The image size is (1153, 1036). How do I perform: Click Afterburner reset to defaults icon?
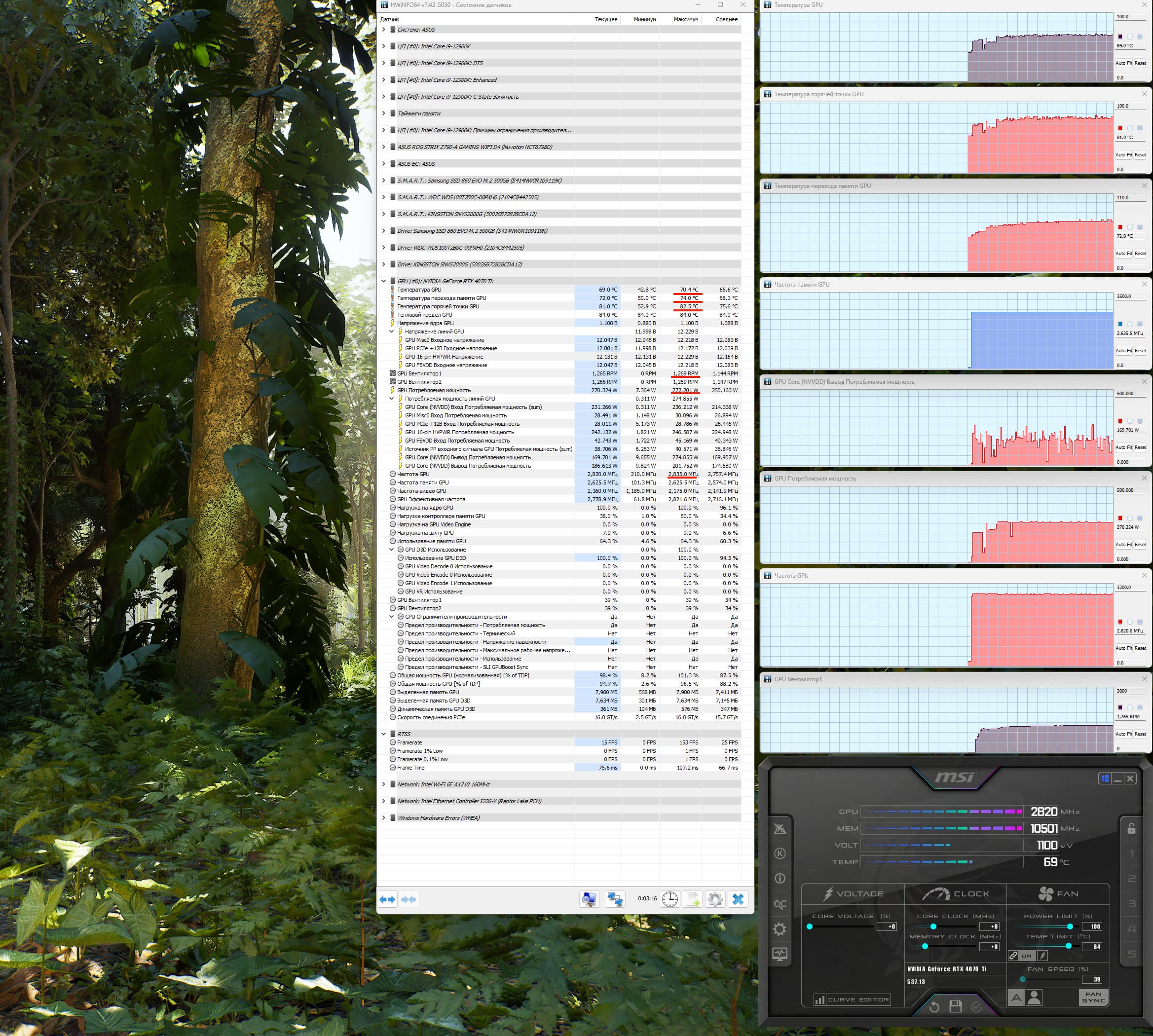tap(934, 1006)
